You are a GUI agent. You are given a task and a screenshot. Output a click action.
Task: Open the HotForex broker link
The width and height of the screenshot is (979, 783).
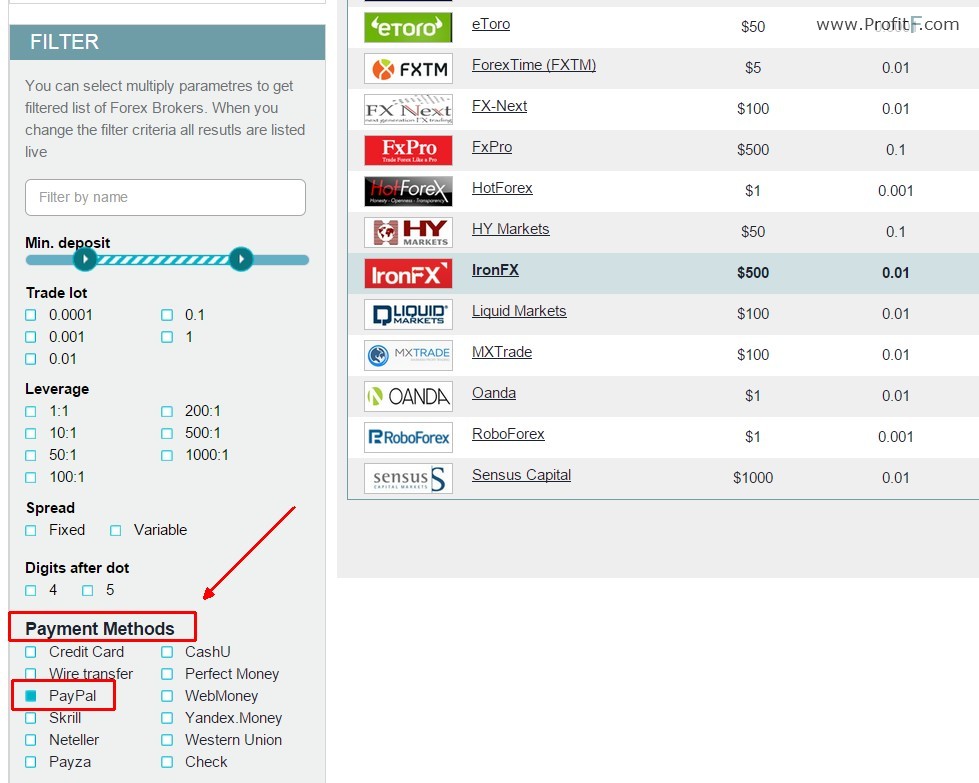[x=502, y=188]
